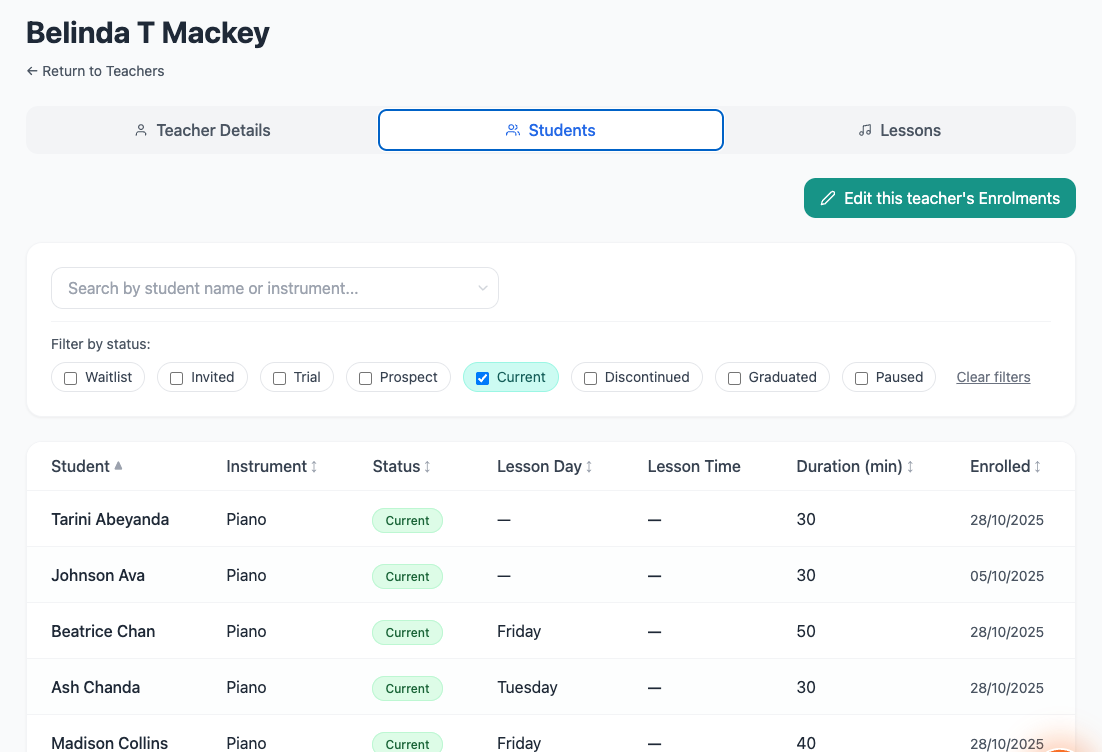Open the Teacher Details tab
The height and width of the screenshot is (752, 1102).
(x=202, y=130)
